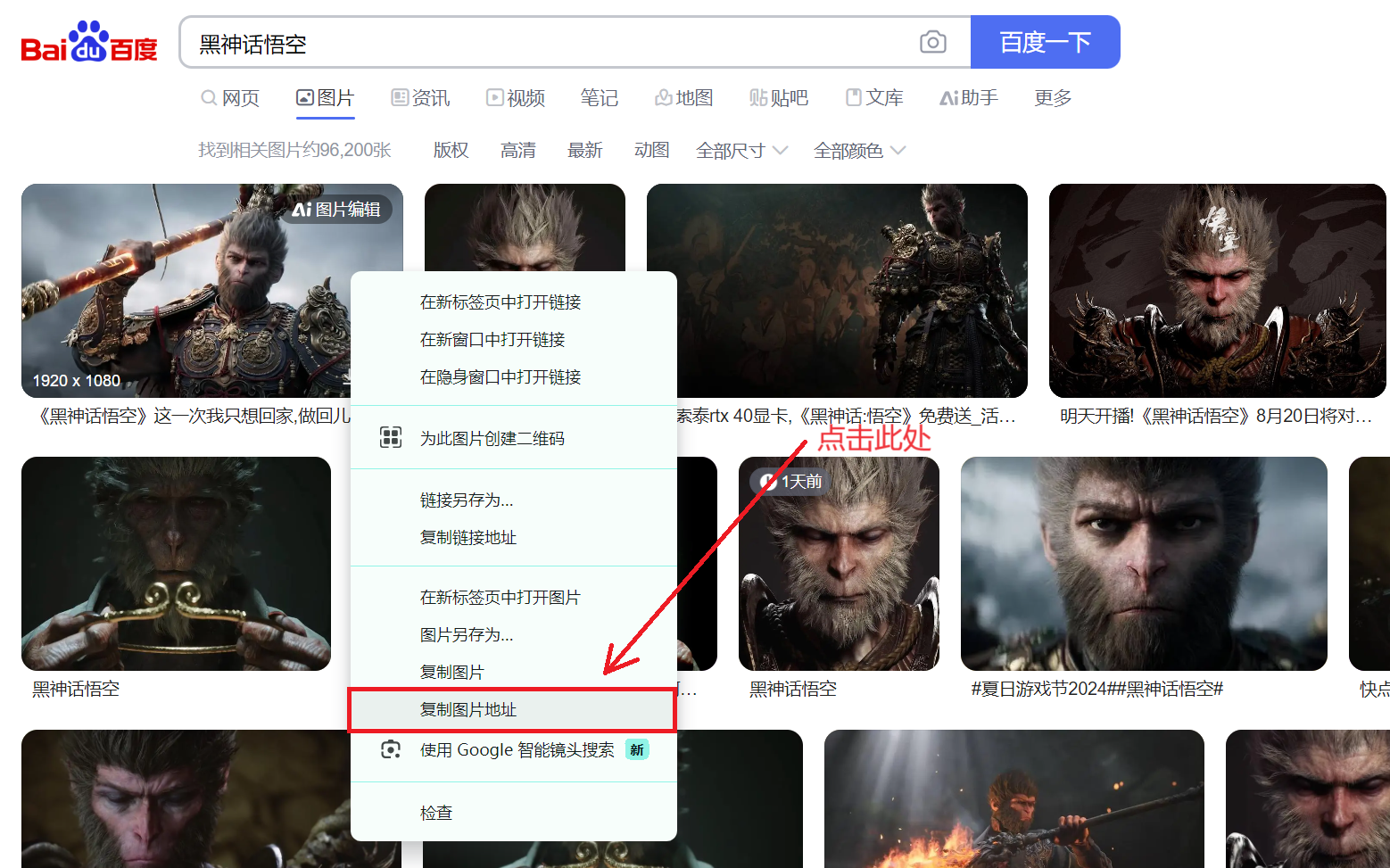Expand the 全部颜色 dropdown

859,151
